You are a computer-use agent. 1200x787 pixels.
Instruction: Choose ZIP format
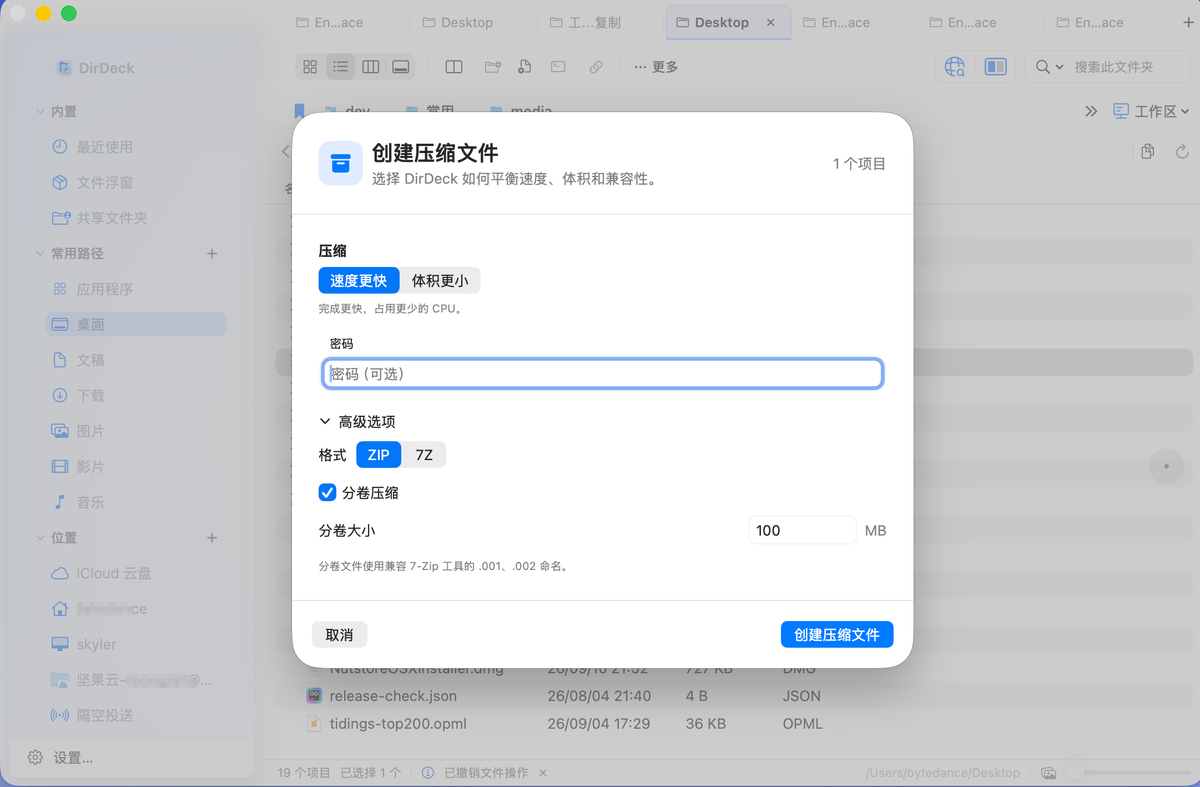click(379, 455)
